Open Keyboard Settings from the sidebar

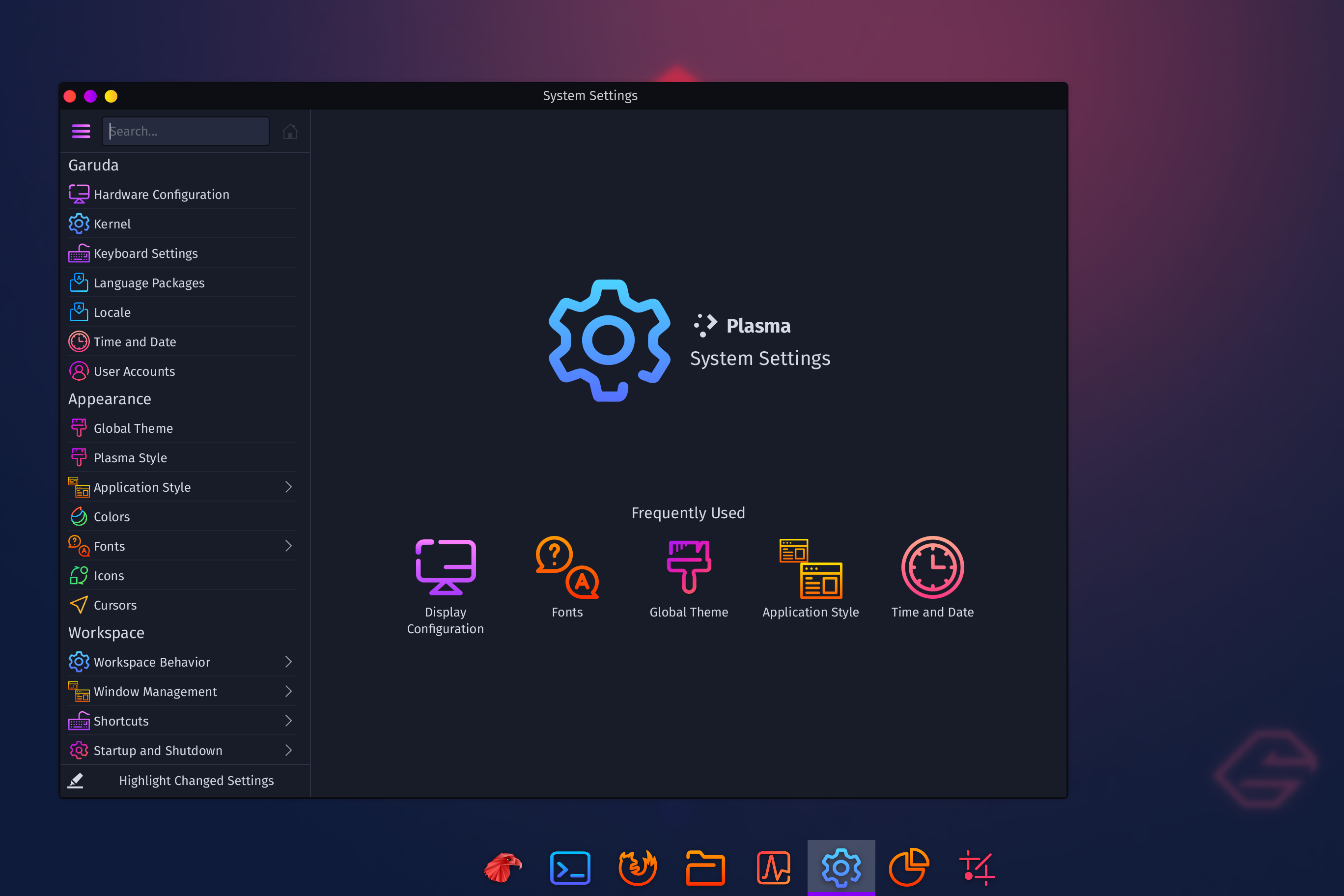[182, 253]
